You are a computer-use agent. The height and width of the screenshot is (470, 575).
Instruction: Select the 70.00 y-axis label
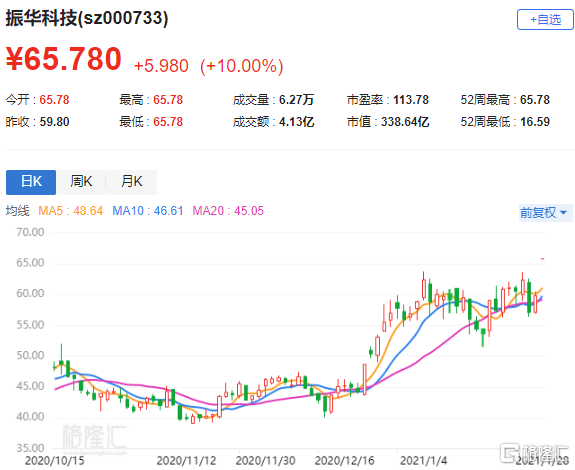(30, 232)
